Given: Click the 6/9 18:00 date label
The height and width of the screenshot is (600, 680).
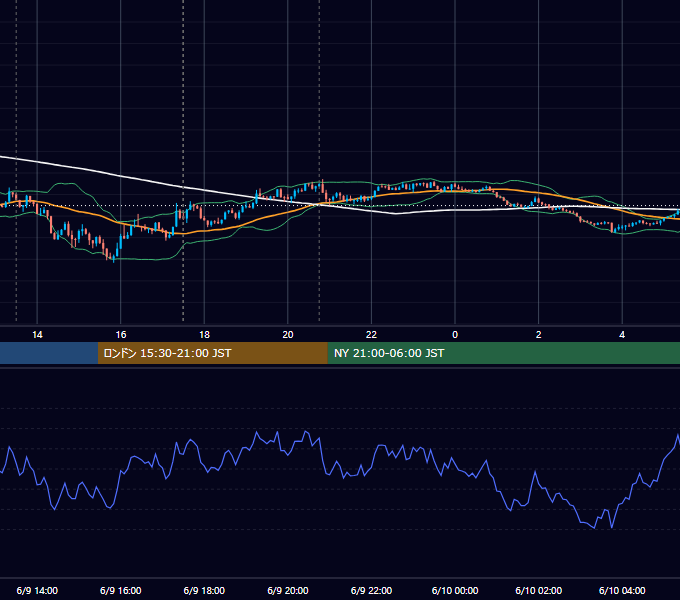Looking at the screenshot, I should point(204,590).
